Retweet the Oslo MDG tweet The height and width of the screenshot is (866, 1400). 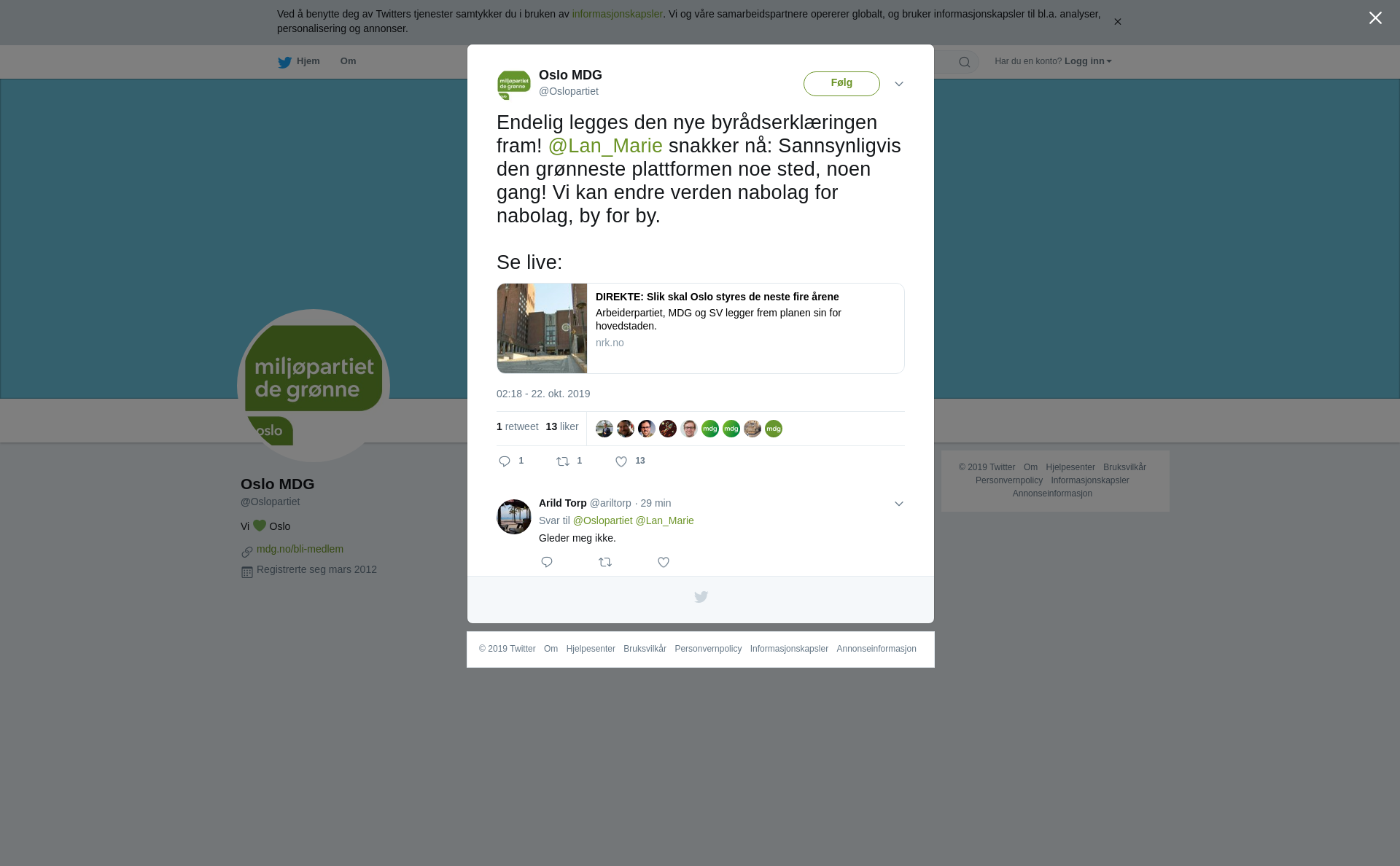(563, 461)
